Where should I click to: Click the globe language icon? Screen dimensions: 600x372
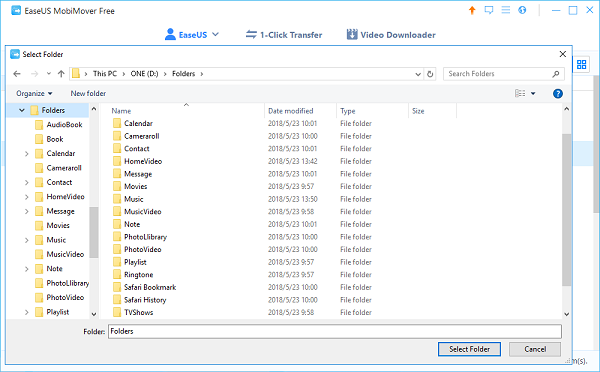[x=522, y=10]
